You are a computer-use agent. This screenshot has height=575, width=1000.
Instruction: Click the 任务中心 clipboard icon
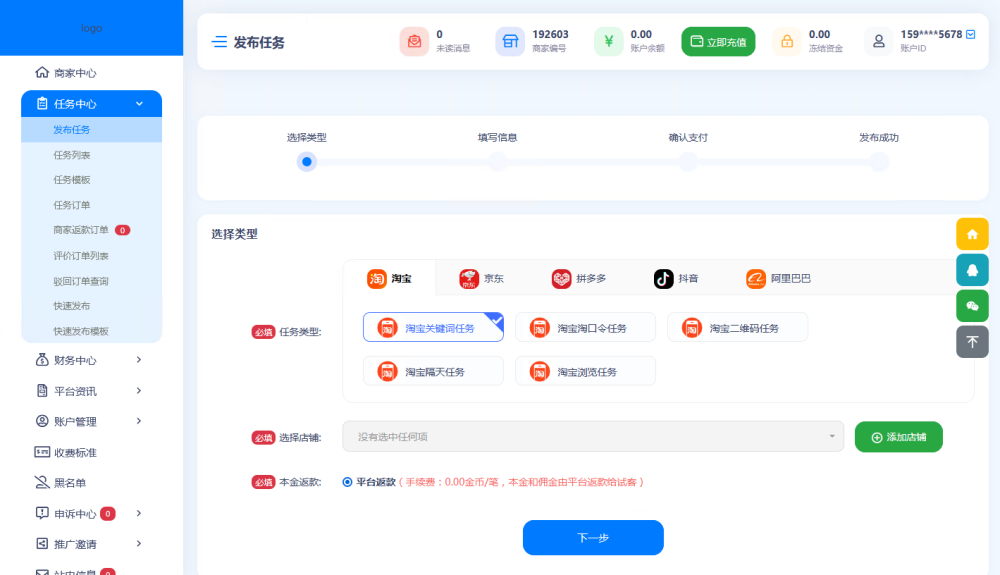[42, 103]
